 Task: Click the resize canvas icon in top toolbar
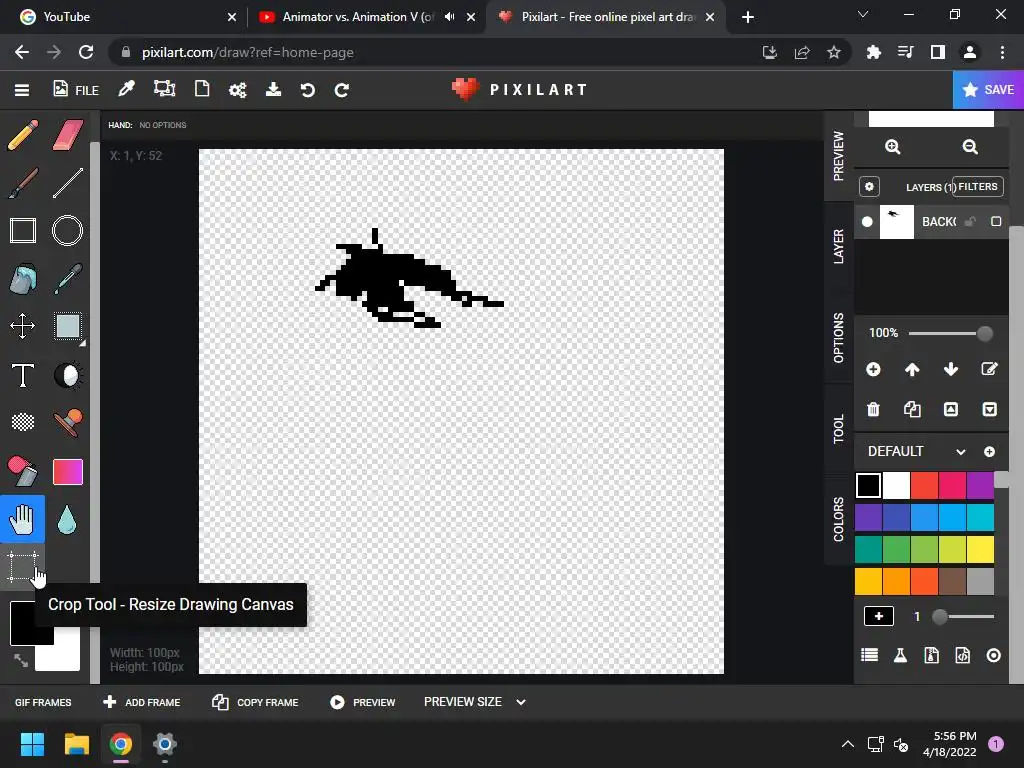164,89
